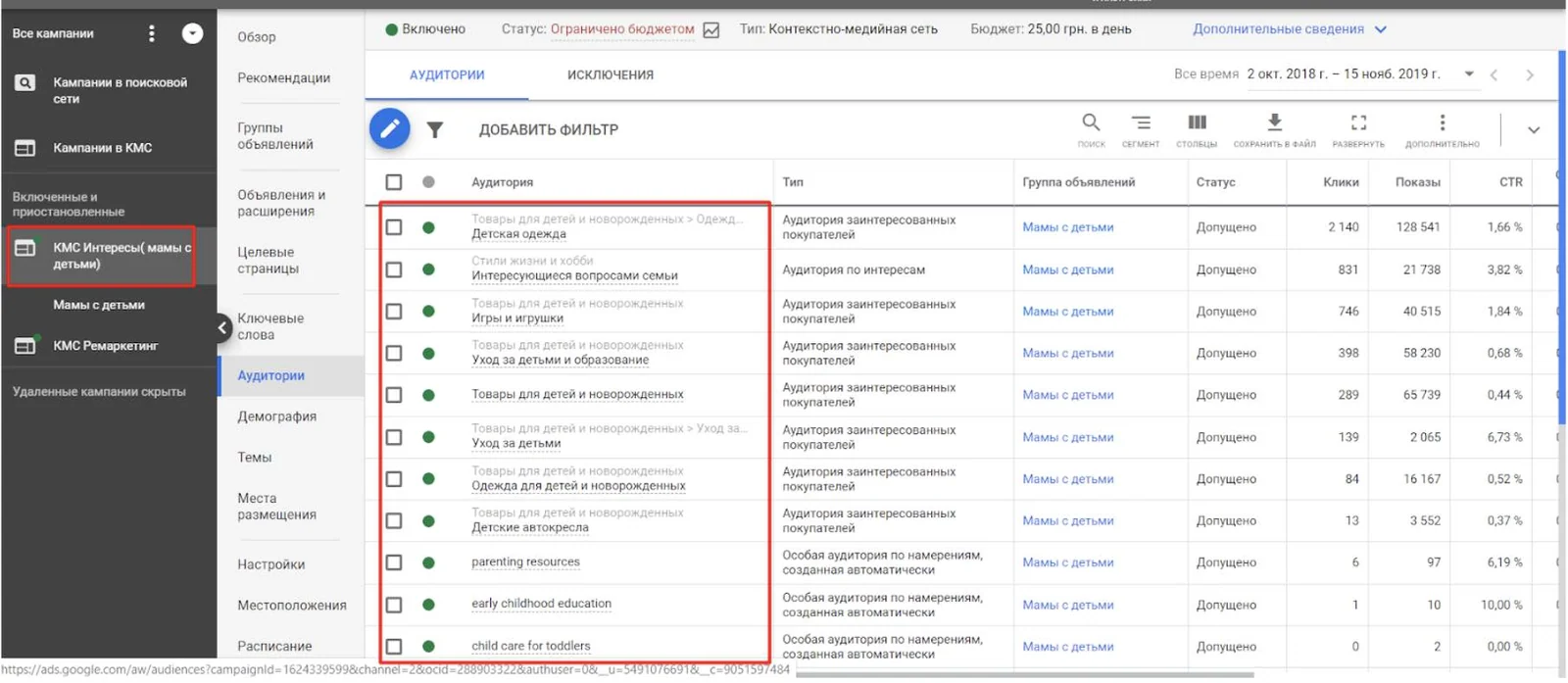Open status dropdown for Детская одежда row
Screen dimensions: 1568x683
click(x=428, y=227)
